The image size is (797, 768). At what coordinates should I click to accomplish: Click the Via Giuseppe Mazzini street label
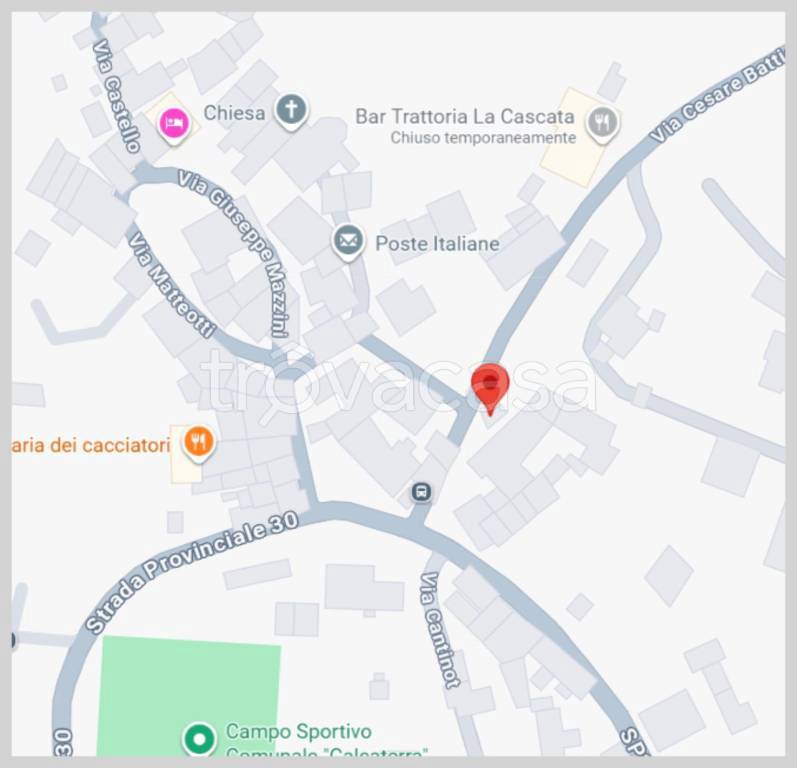235,253
